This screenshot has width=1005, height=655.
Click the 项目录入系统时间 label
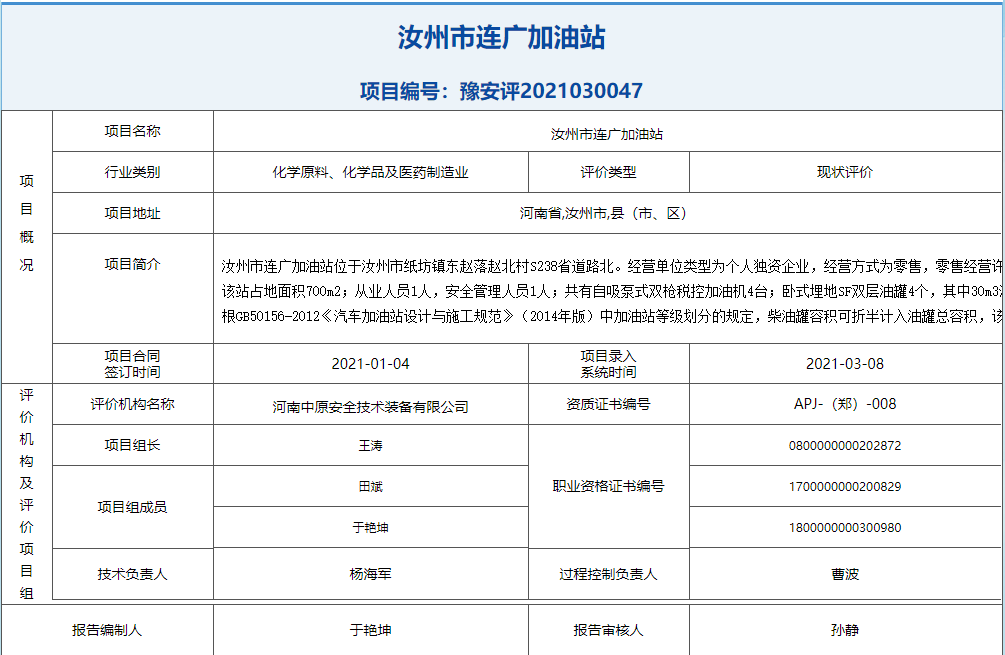(608, 363)
